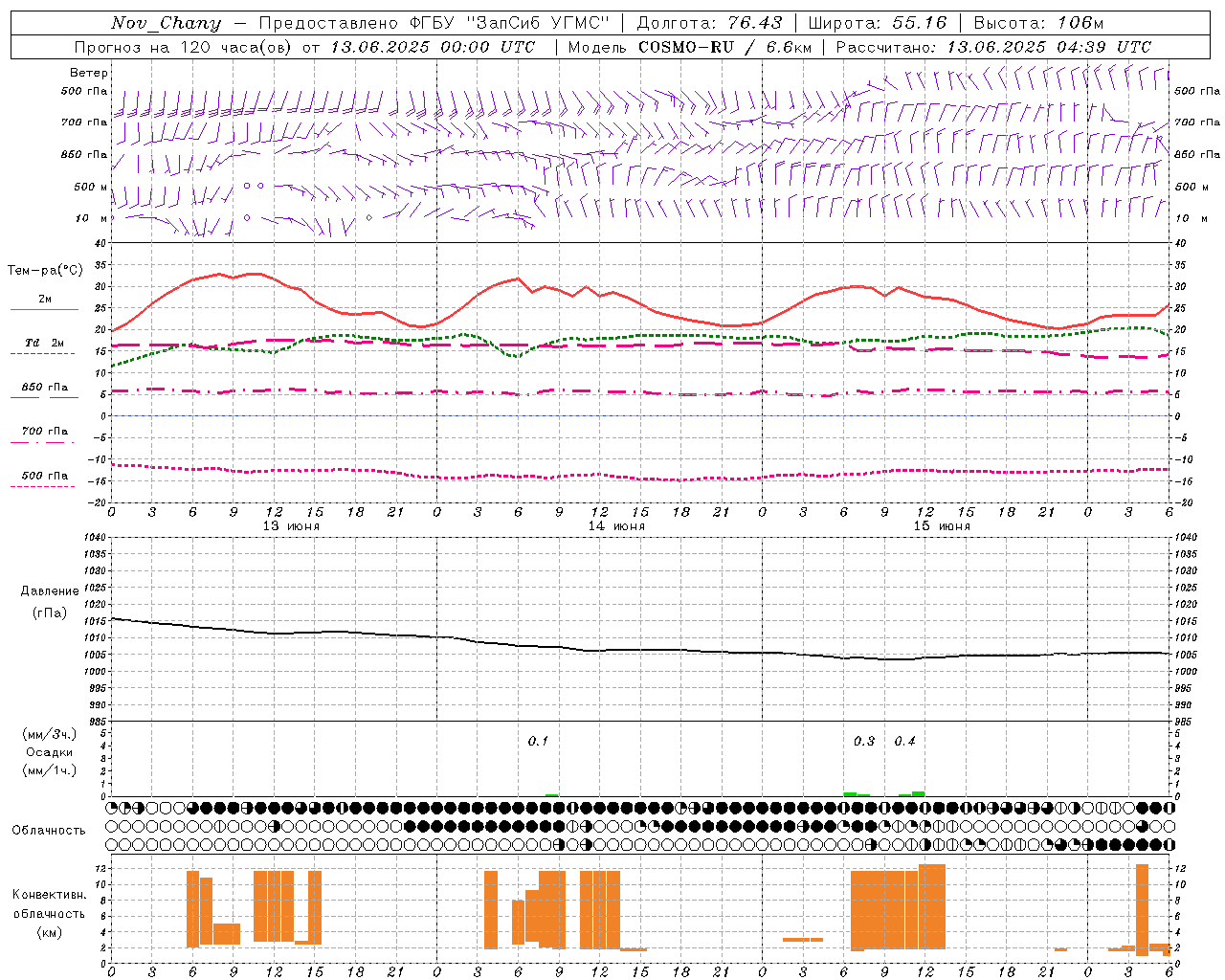Viewport: 1225px width, 980px height.
Task: Click the 0.1 precipitation amount
Action: click(x=538, y=742)
